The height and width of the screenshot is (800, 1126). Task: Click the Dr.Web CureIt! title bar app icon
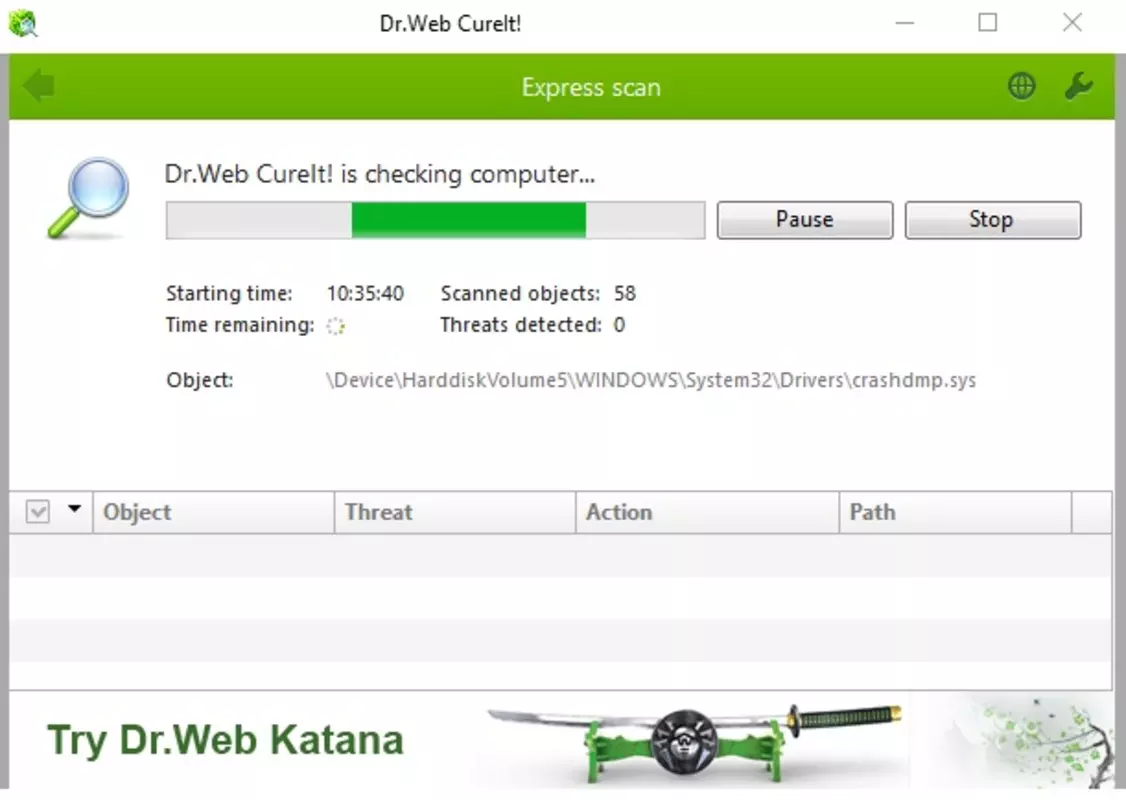23,23
